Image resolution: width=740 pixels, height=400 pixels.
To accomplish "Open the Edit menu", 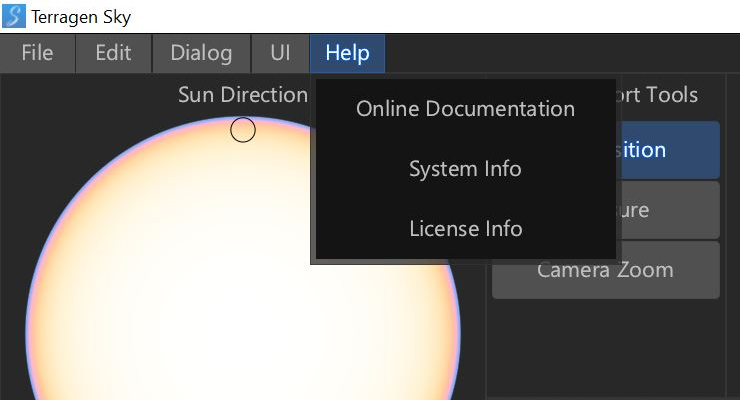I will click(x=113, y=53).
